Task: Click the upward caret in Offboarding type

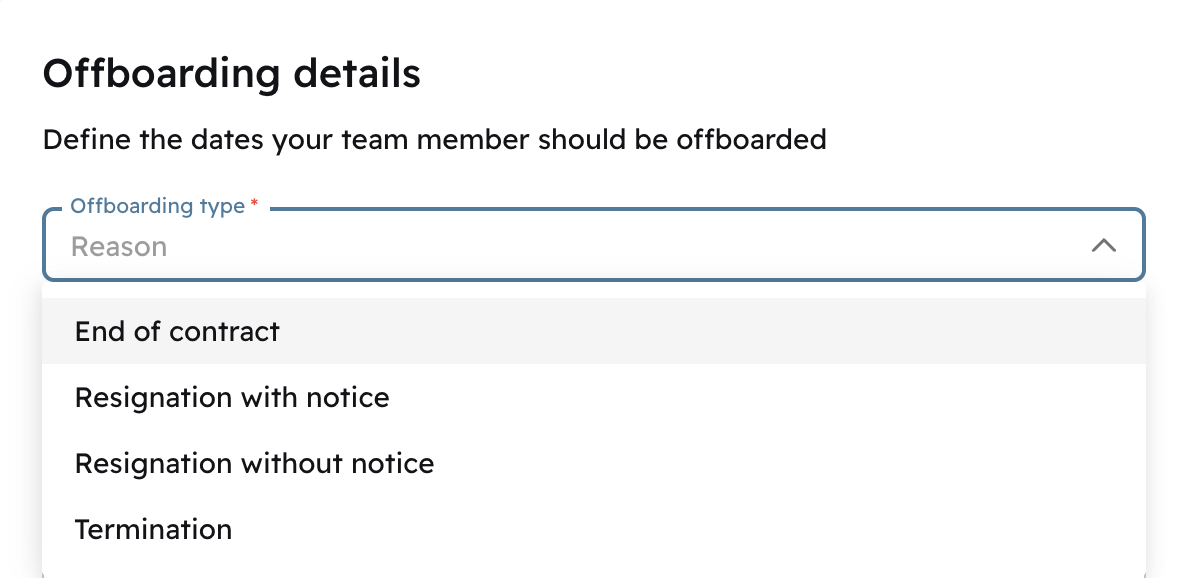Action: point(1103,246)
